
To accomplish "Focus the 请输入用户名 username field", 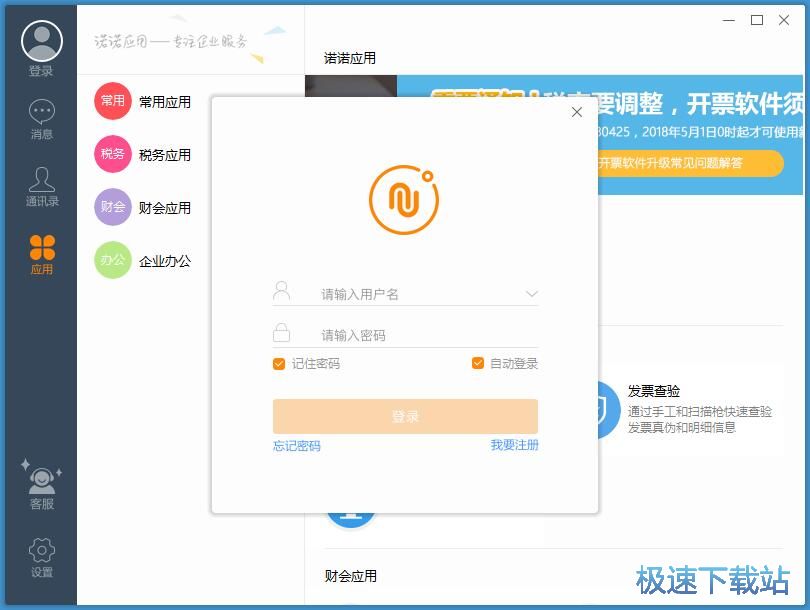I will [406, 294].
